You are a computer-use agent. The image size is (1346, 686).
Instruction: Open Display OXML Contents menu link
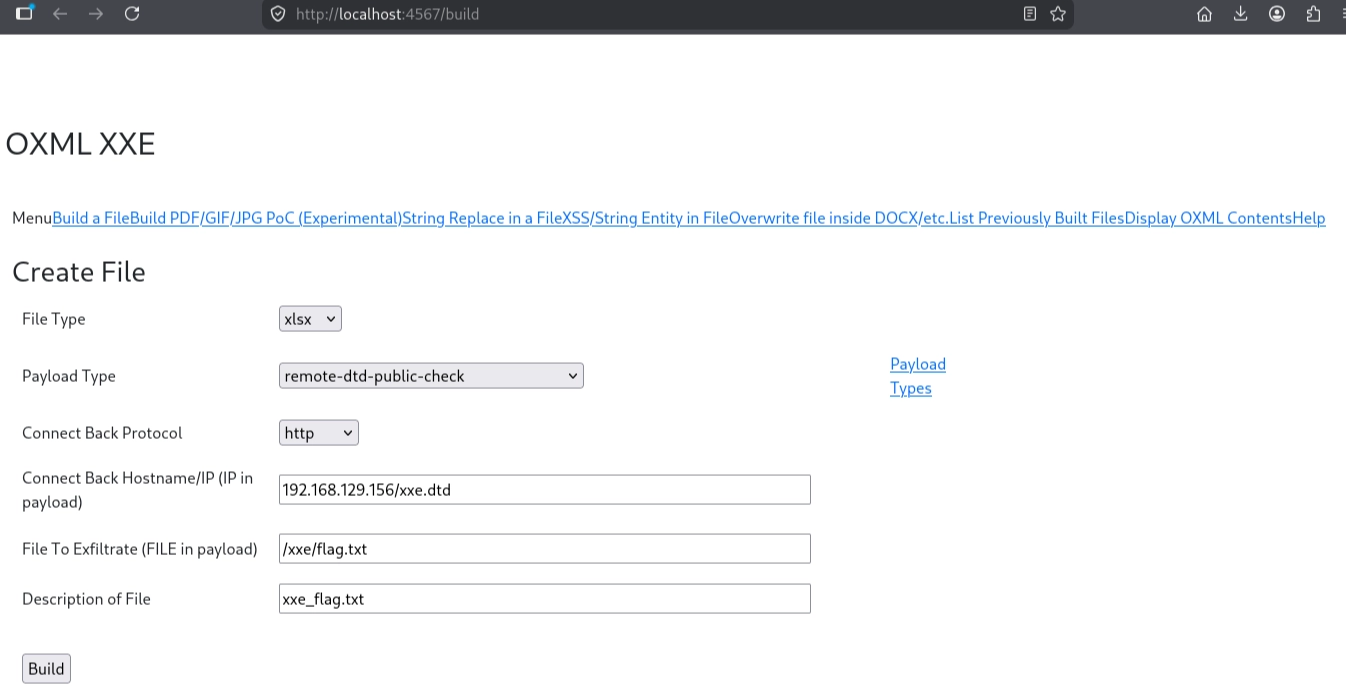1208,218
